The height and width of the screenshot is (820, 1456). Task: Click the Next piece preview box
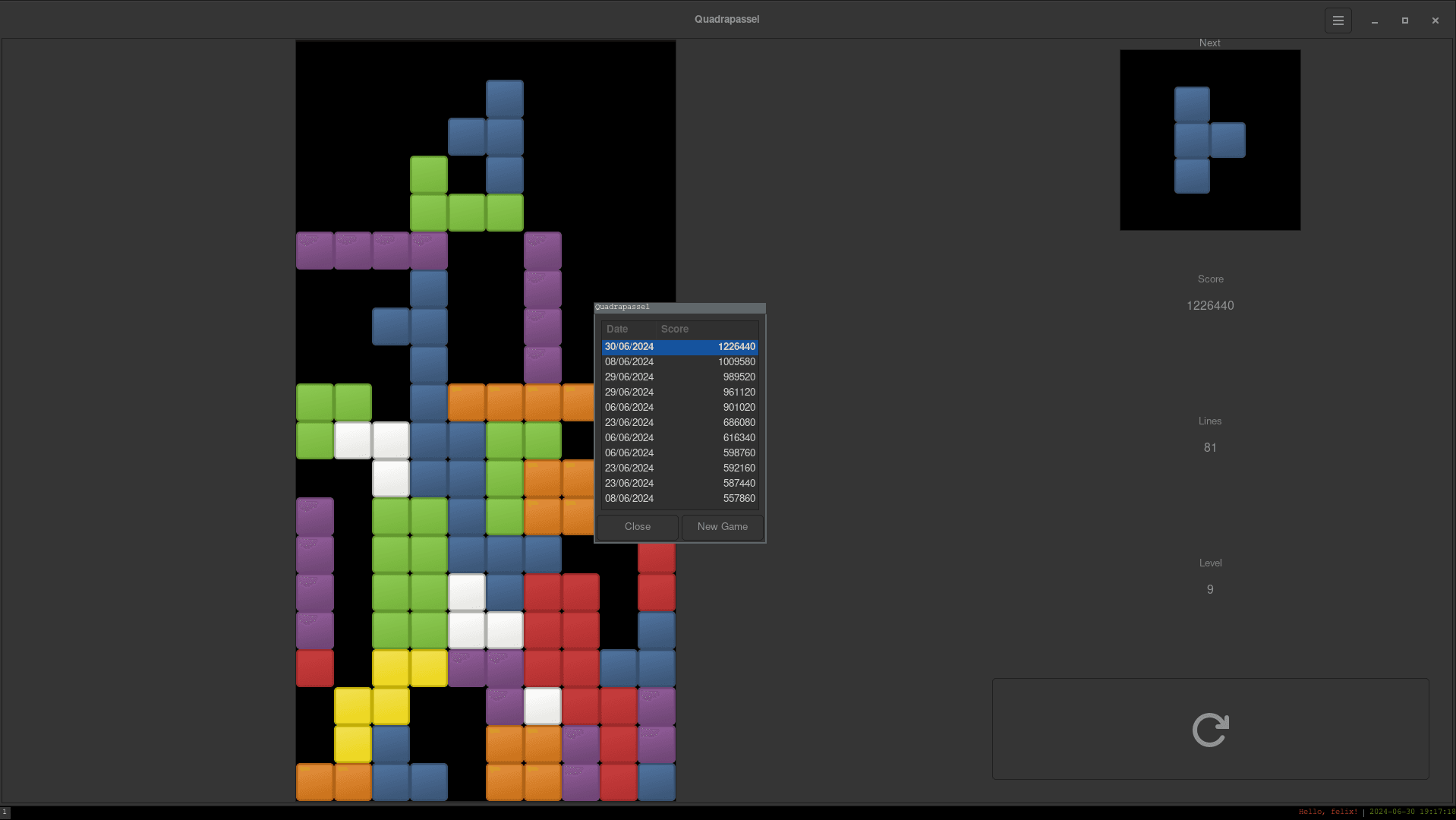[x=1210, y=140]
